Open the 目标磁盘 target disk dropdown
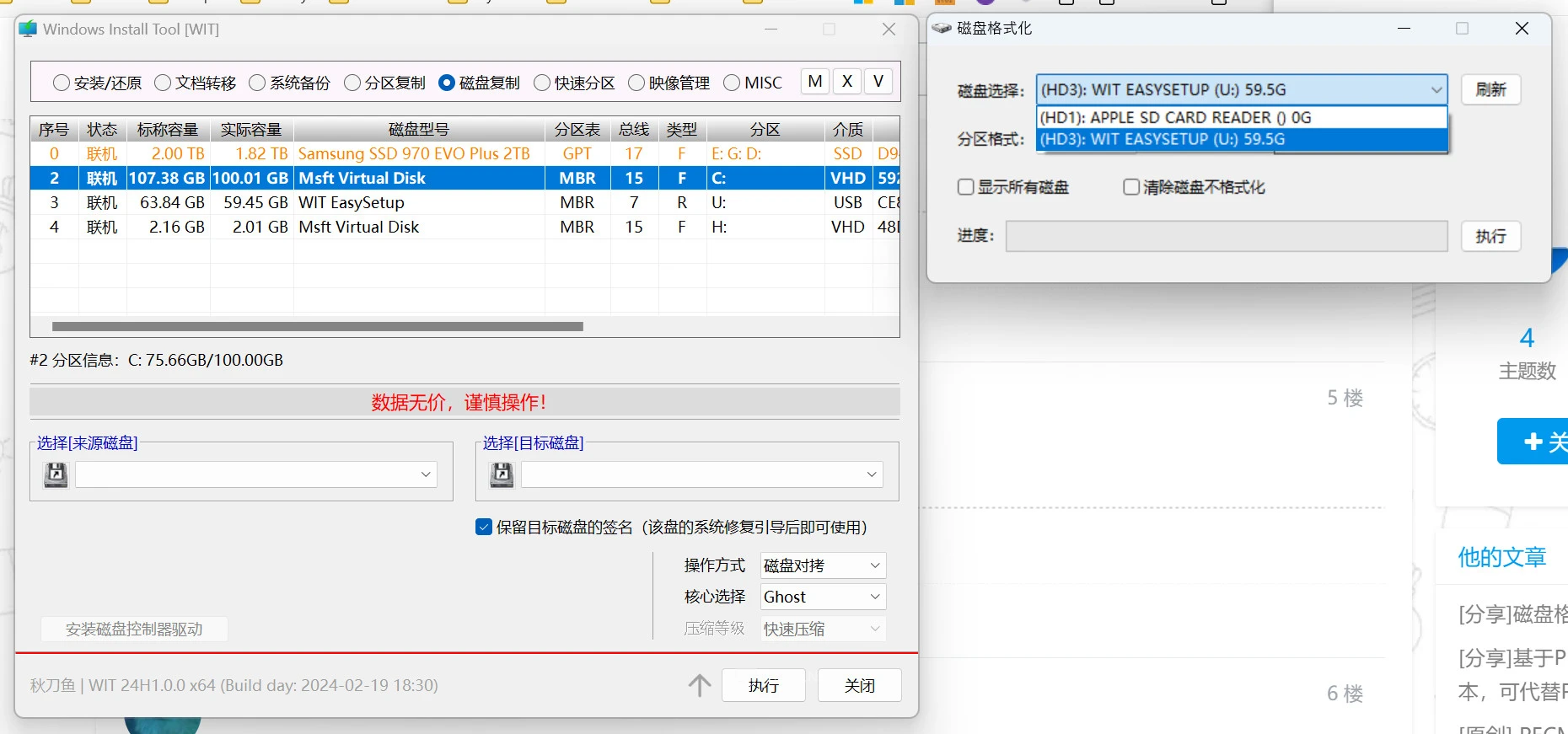1568x734 pixels. click(702, 474)
